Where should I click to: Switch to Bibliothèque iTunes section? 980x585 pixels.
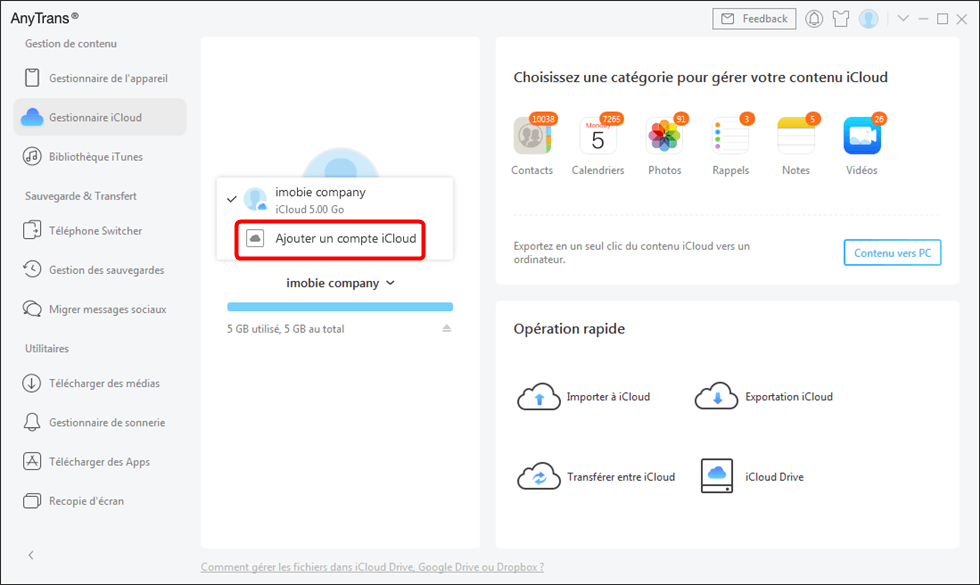pyautogui.click(x=95, y=156)
